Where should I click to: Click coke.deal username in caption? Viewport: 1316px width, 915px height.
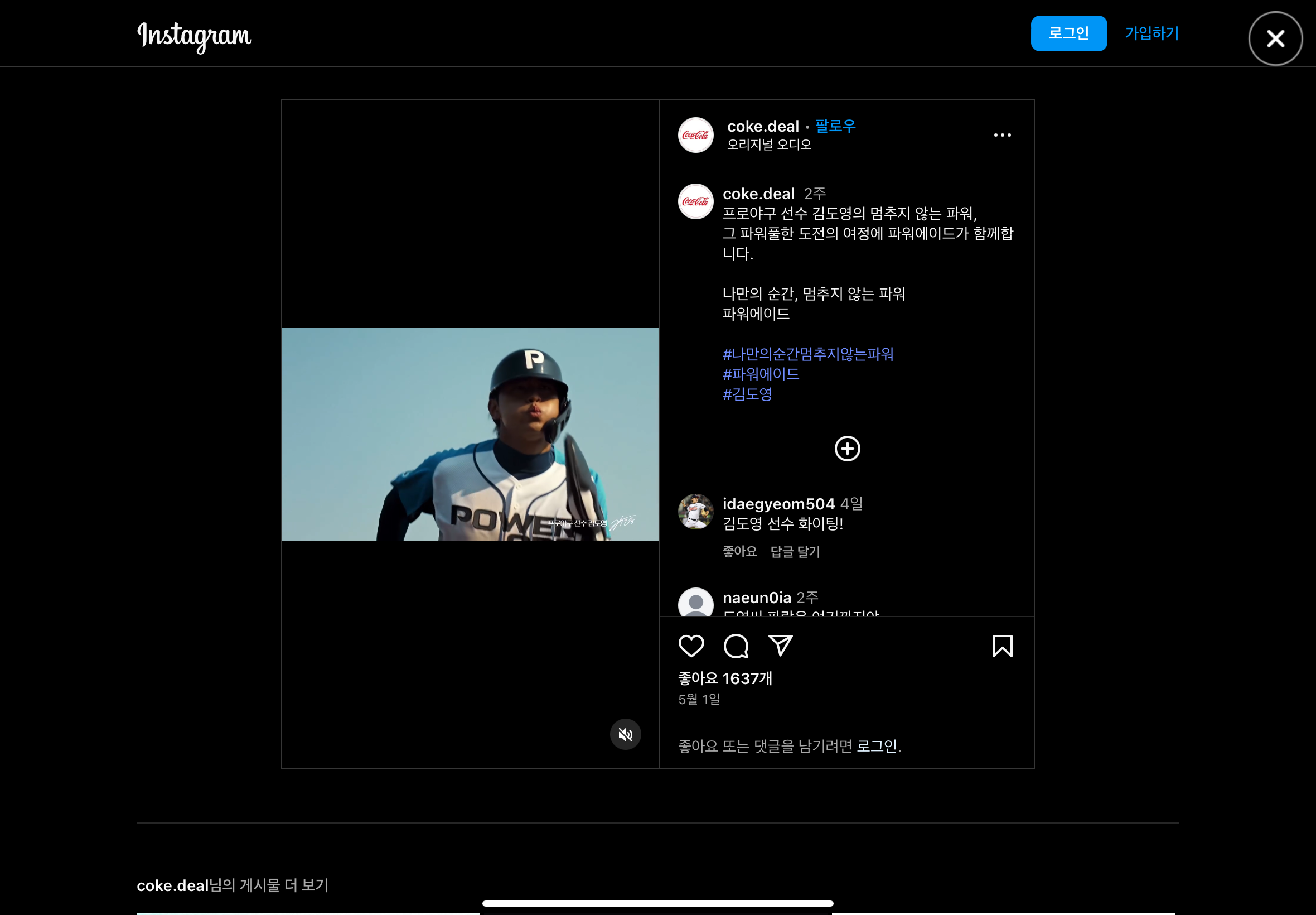click(x=758, y=194)
